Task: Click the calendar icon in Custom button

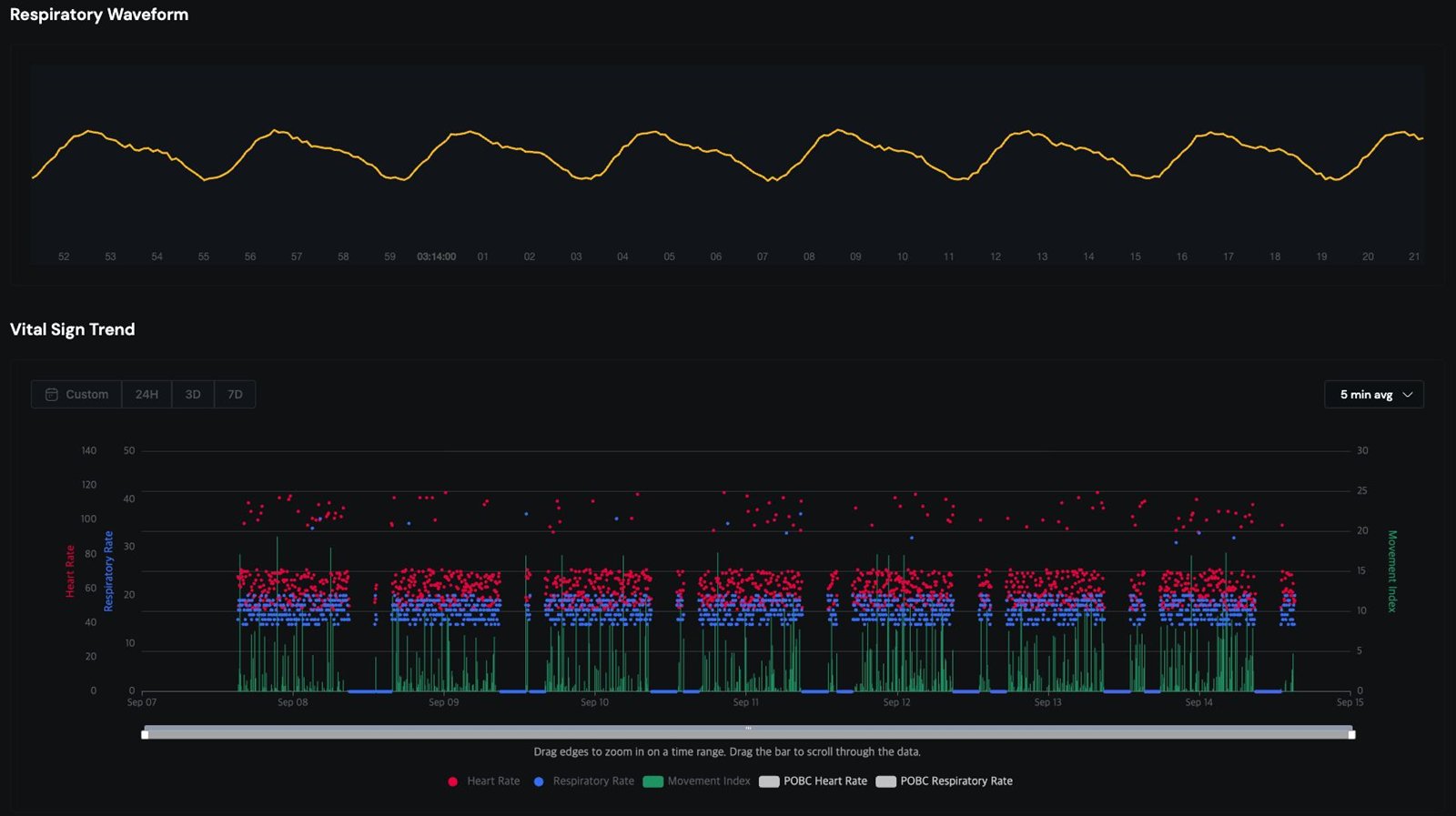Action: pyautogui.click(x=52, y=394)
